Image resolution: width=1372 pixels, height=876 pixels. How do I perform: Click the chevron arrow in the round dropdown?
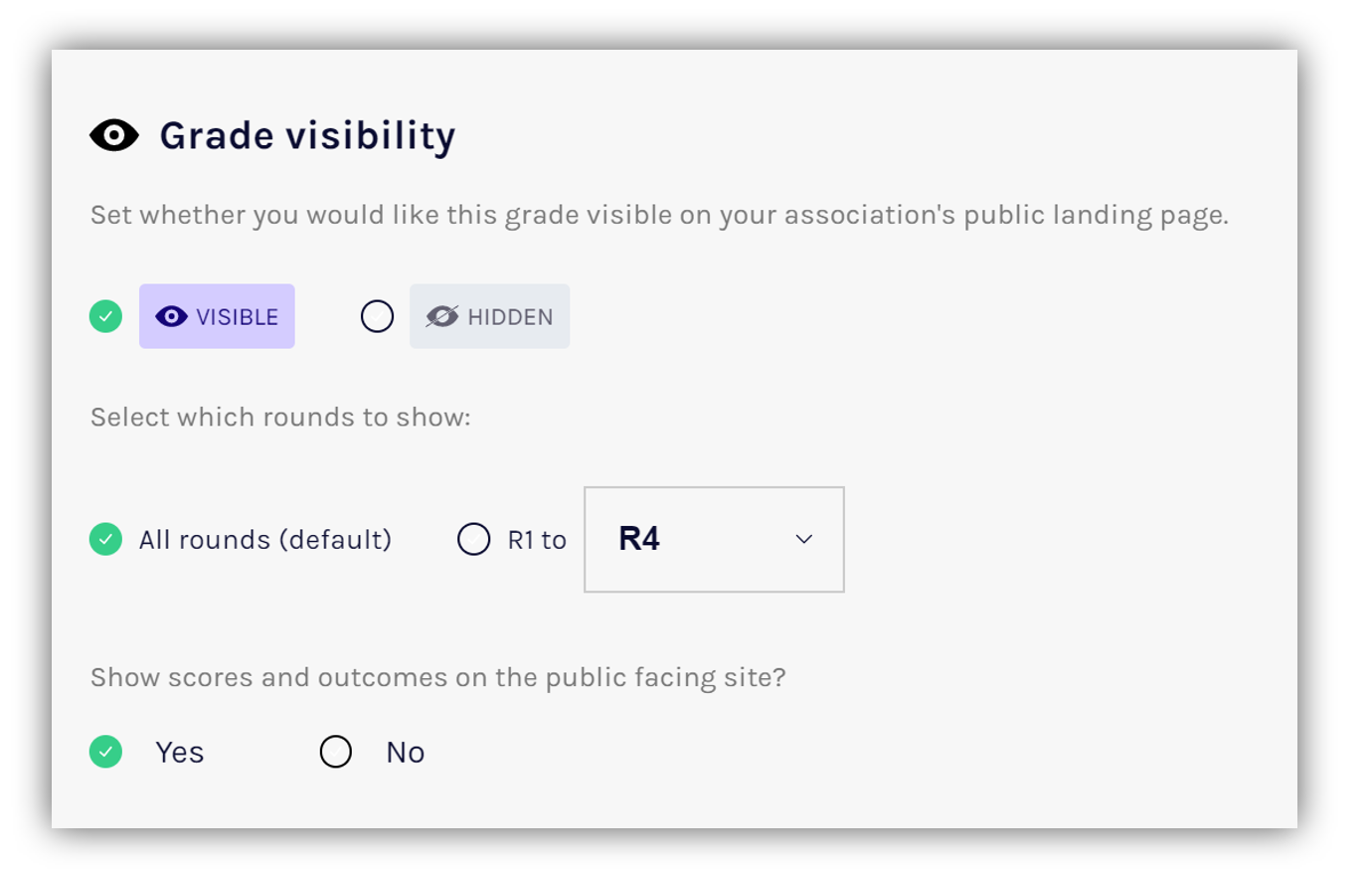pos(804,539)
